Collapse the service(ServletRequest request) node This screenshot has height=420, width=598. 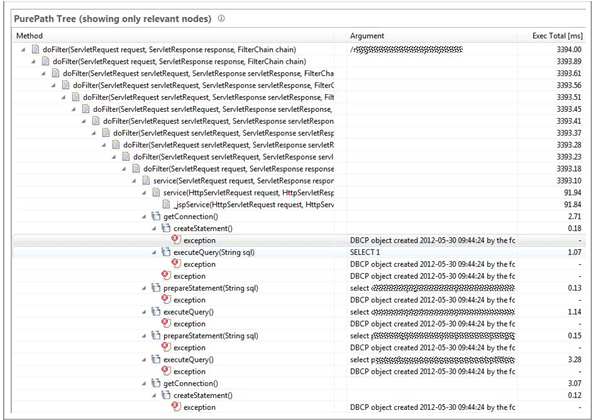[x=134, y=181]
